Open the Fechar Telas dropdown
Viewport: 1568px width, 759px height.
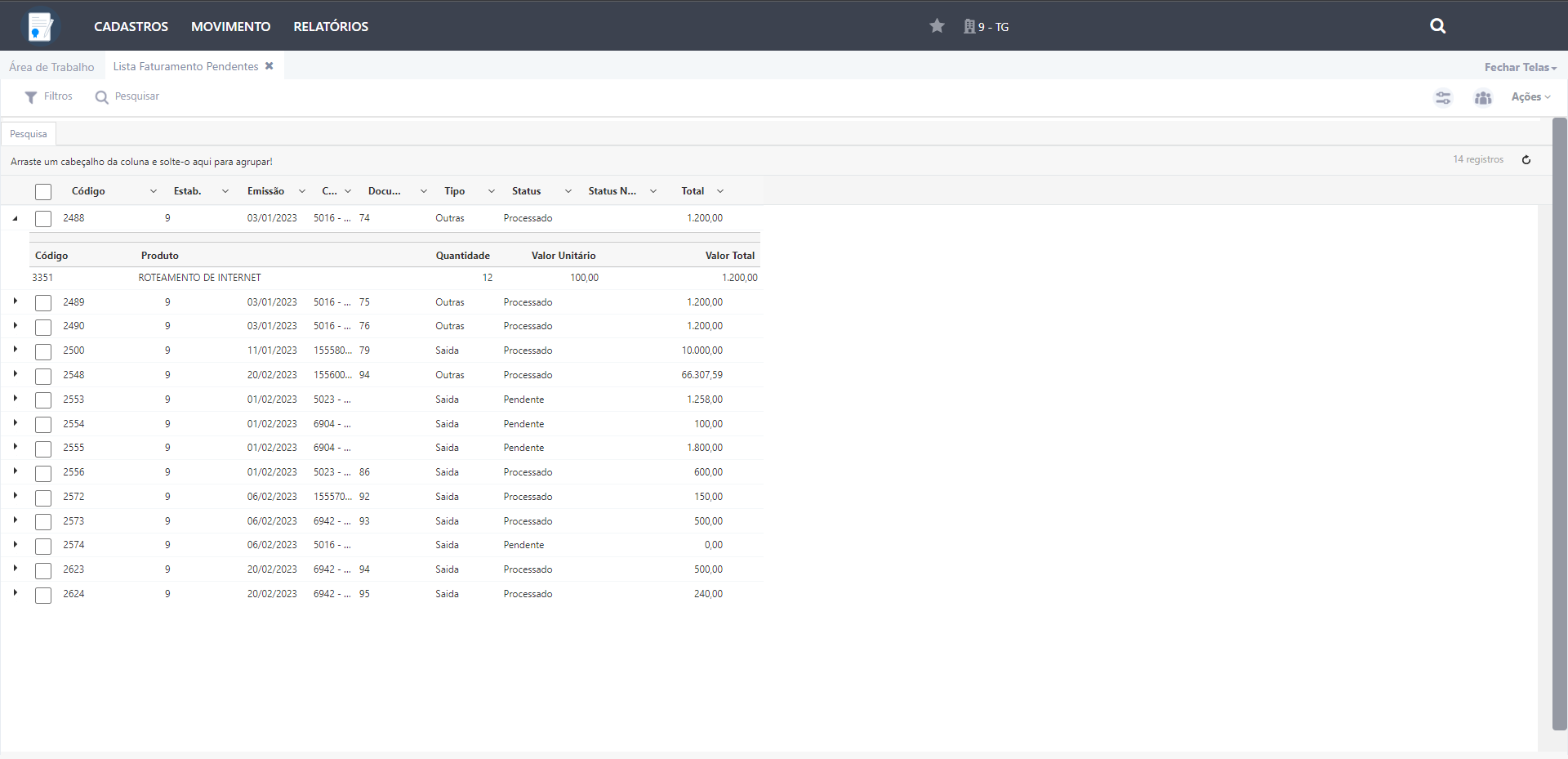(1521, 67)
